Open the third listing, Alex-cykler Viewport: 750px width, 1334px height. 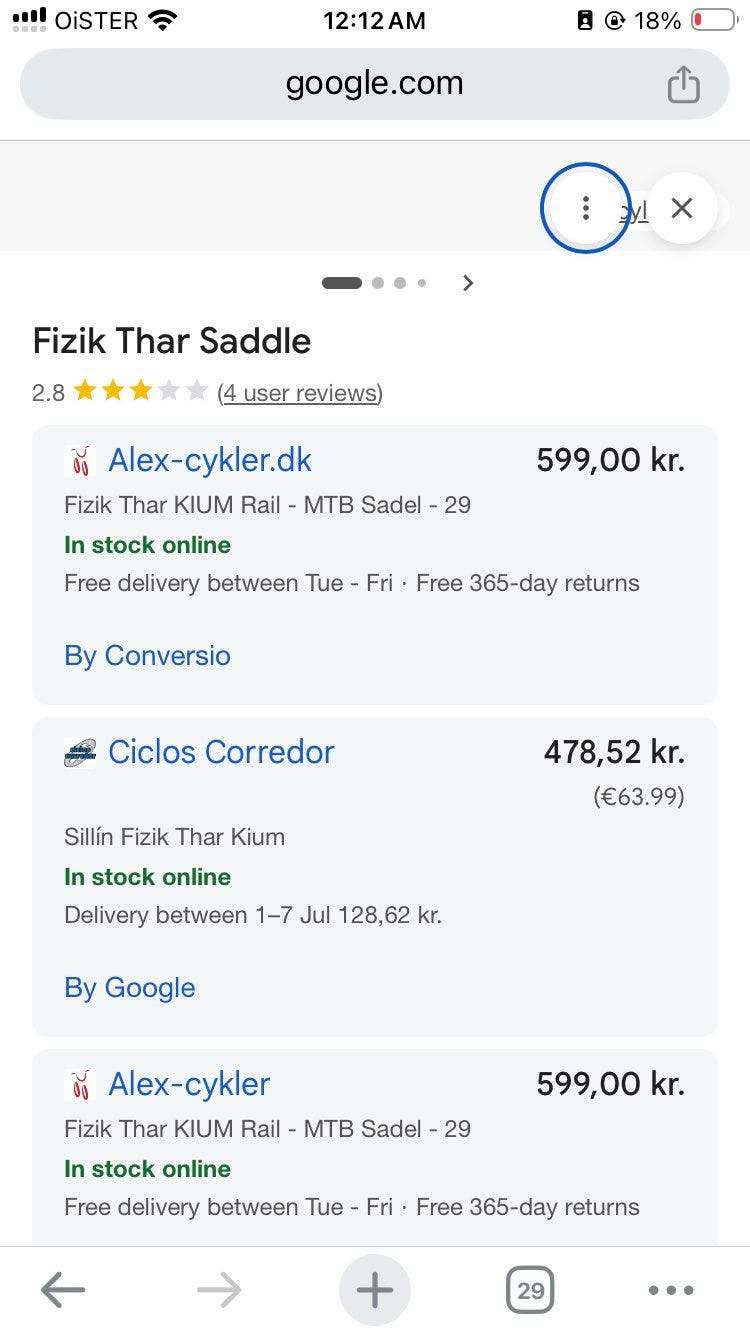tap(189, 1084)
